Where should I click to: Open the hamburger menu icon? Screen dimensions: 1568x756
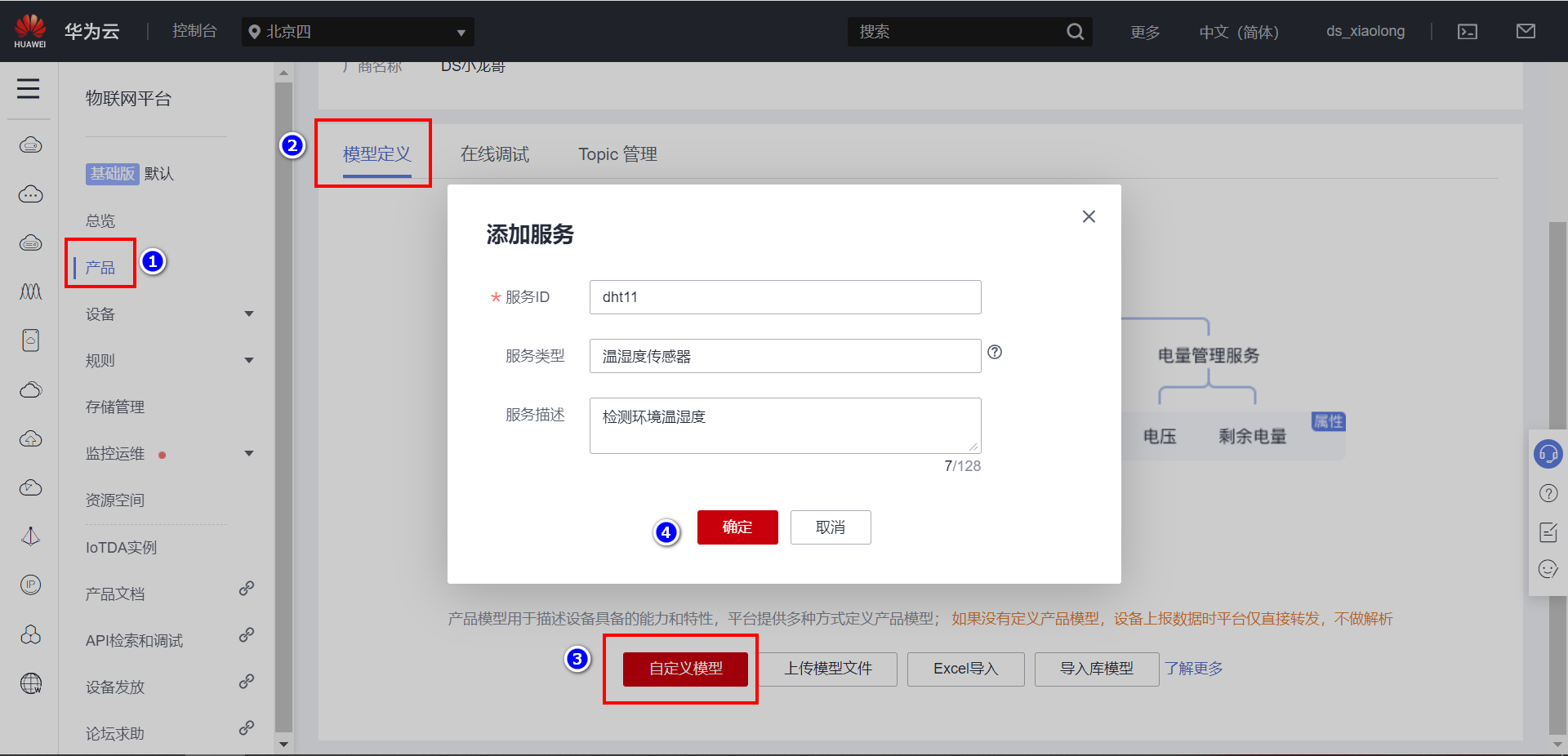(29, 88)
